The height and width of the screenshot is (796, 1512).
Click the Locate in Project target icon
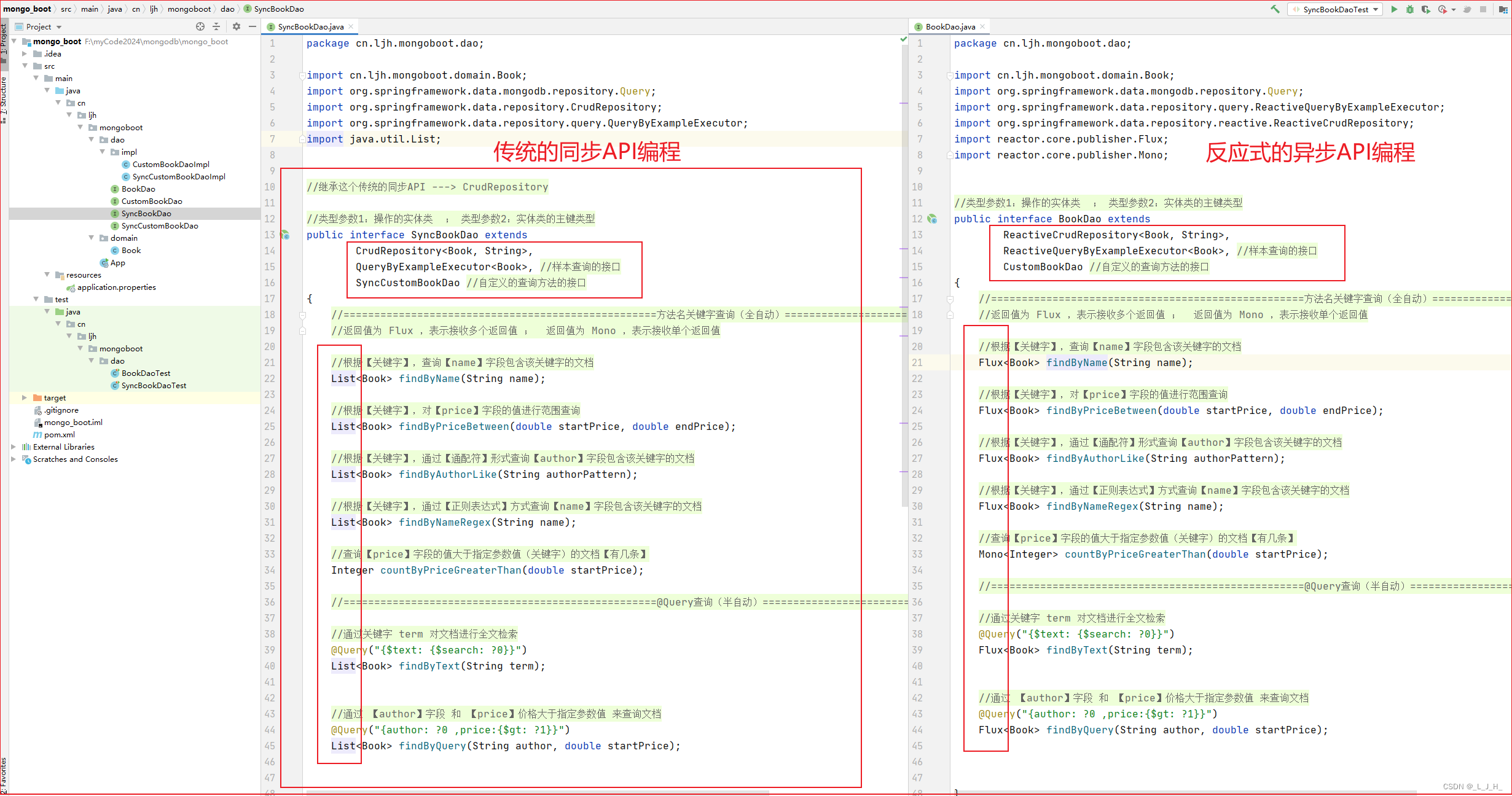click(x=200, y=26)
